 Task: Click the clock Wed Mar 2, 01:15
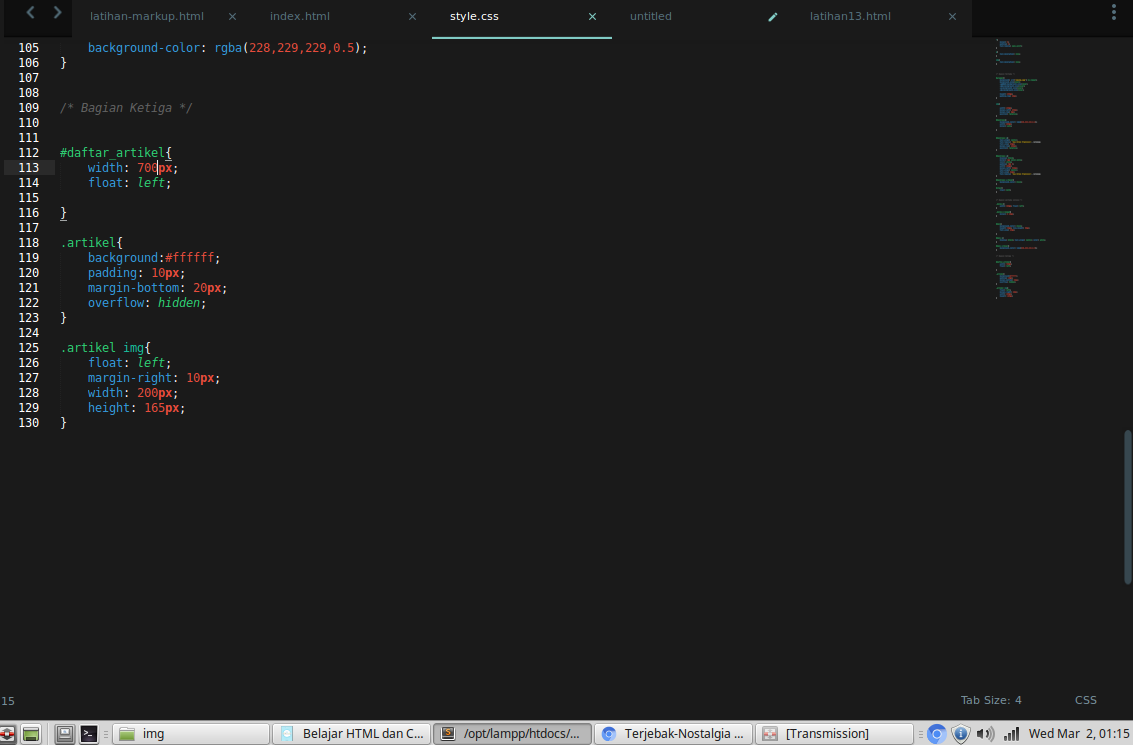[1079, 734]
